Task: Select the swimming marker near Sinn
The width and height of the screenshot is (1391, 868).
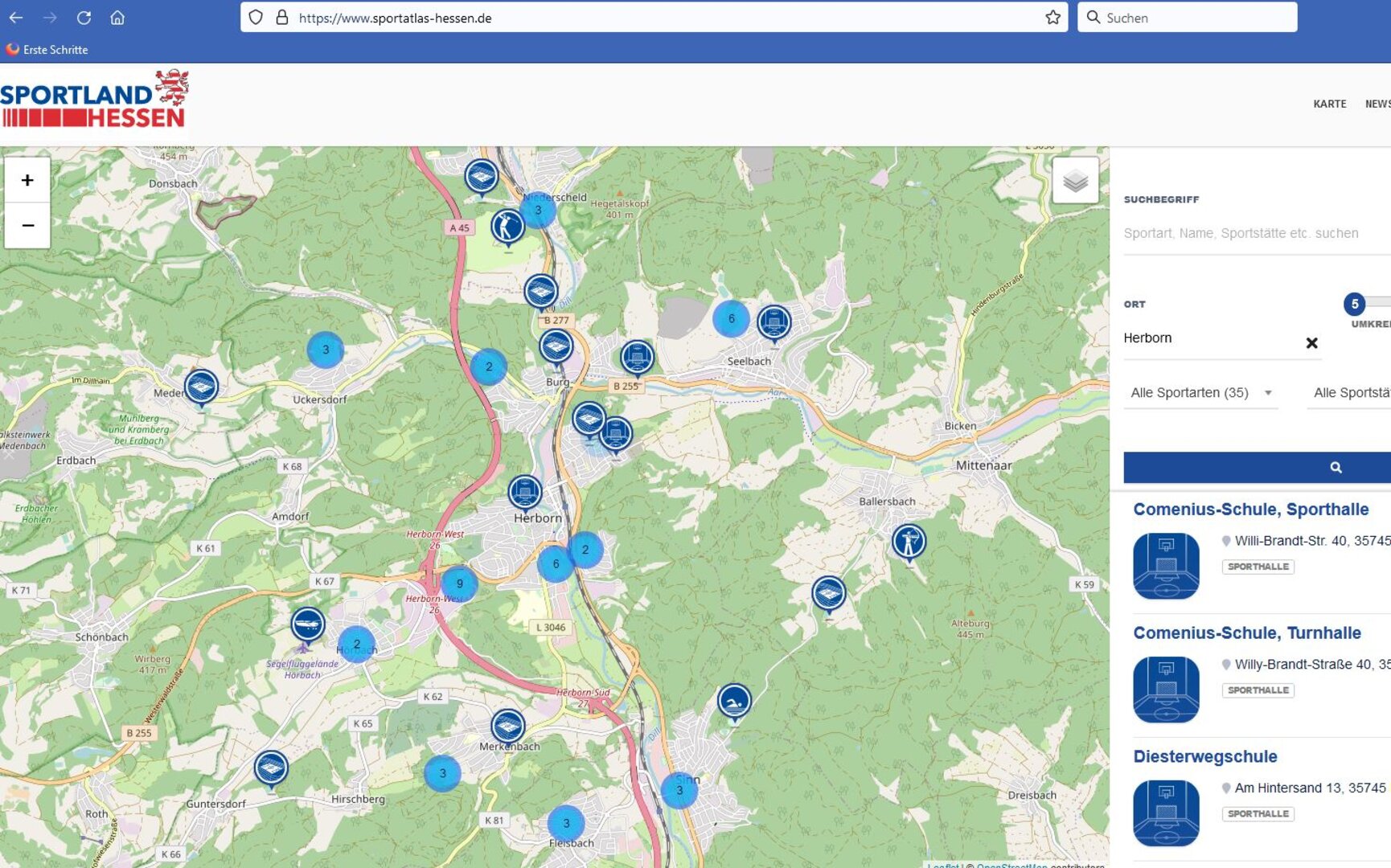Action: coord(734,702)
